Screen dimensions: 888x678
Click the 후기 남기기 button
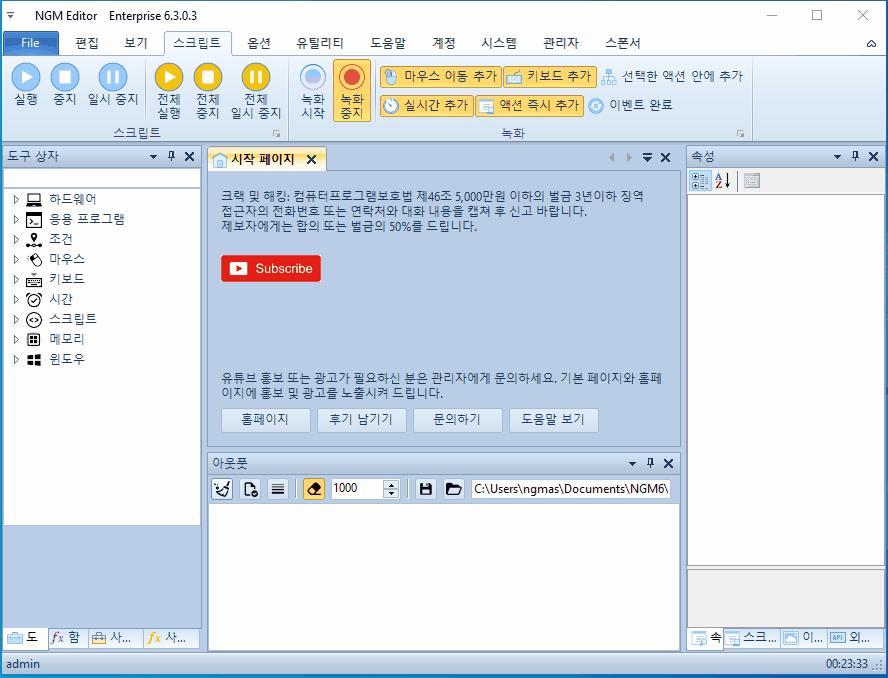click(x=362, y=420)
